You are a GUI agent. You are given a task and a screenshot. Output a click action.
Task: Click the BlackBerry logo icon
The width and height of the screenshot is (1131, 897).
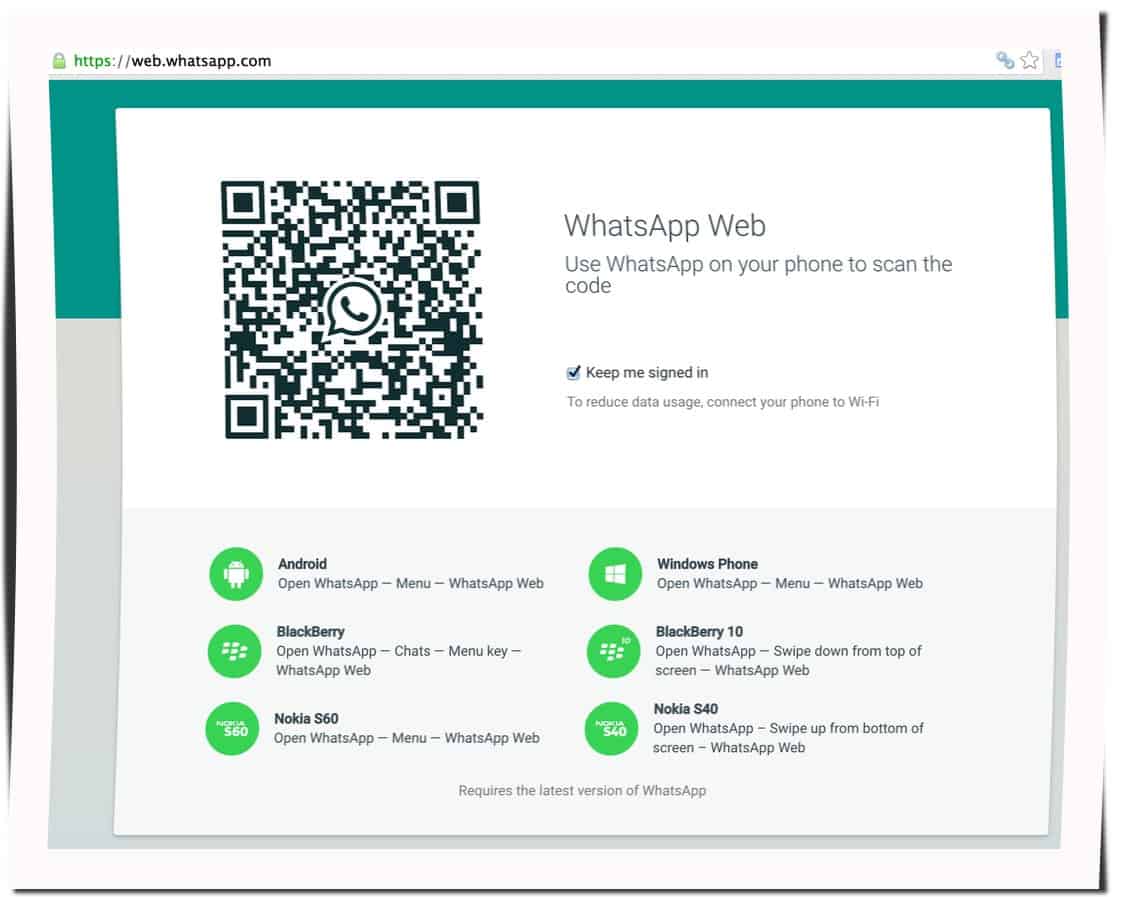pos(234,651)
